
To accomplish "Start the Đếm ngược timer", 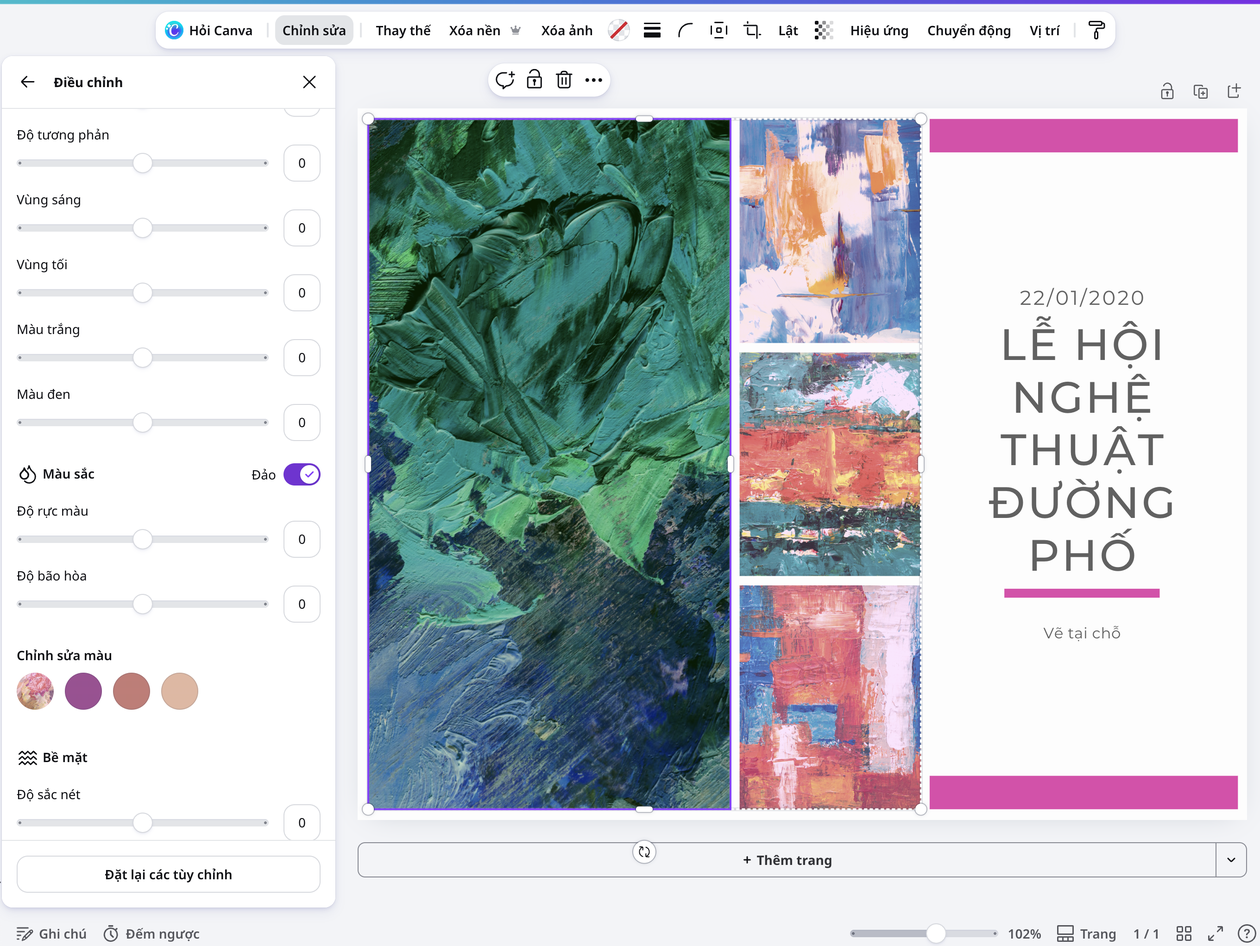I will [151, 934].
